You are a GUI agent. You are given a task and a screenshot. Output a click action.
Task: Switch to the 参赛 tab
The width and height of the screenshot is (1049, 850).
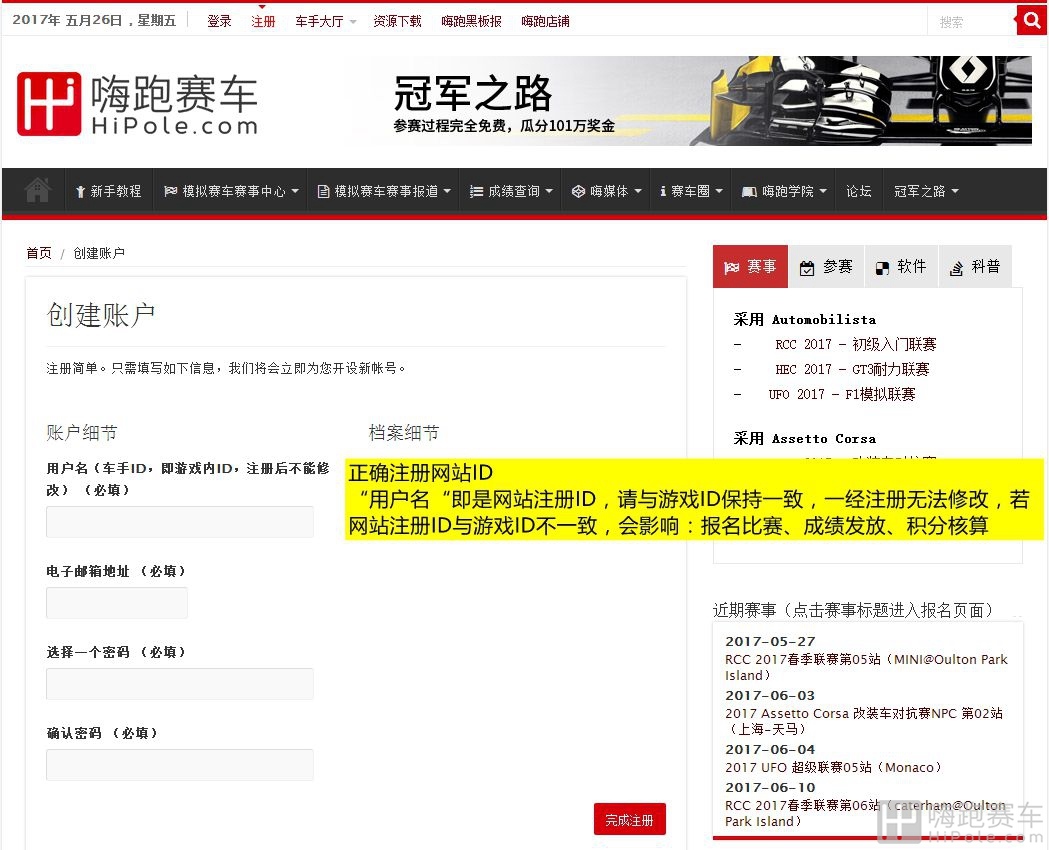click(826, 267)
